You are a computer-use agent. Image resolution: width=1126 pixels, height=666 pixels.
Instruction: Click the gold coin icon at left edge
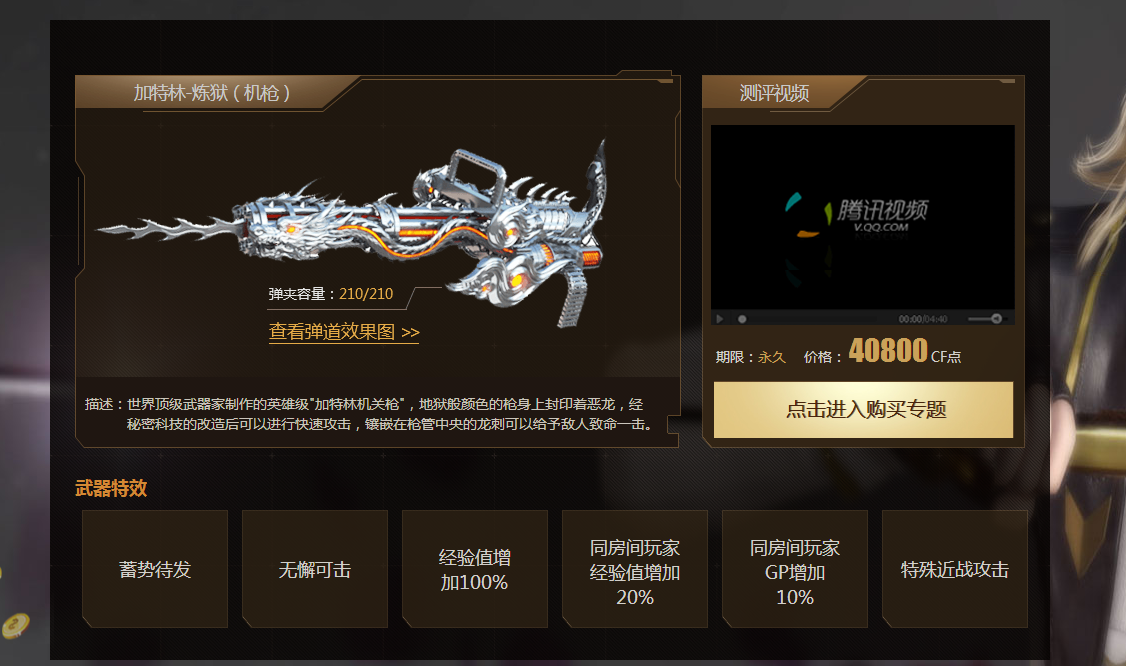[x=15, y=626]
